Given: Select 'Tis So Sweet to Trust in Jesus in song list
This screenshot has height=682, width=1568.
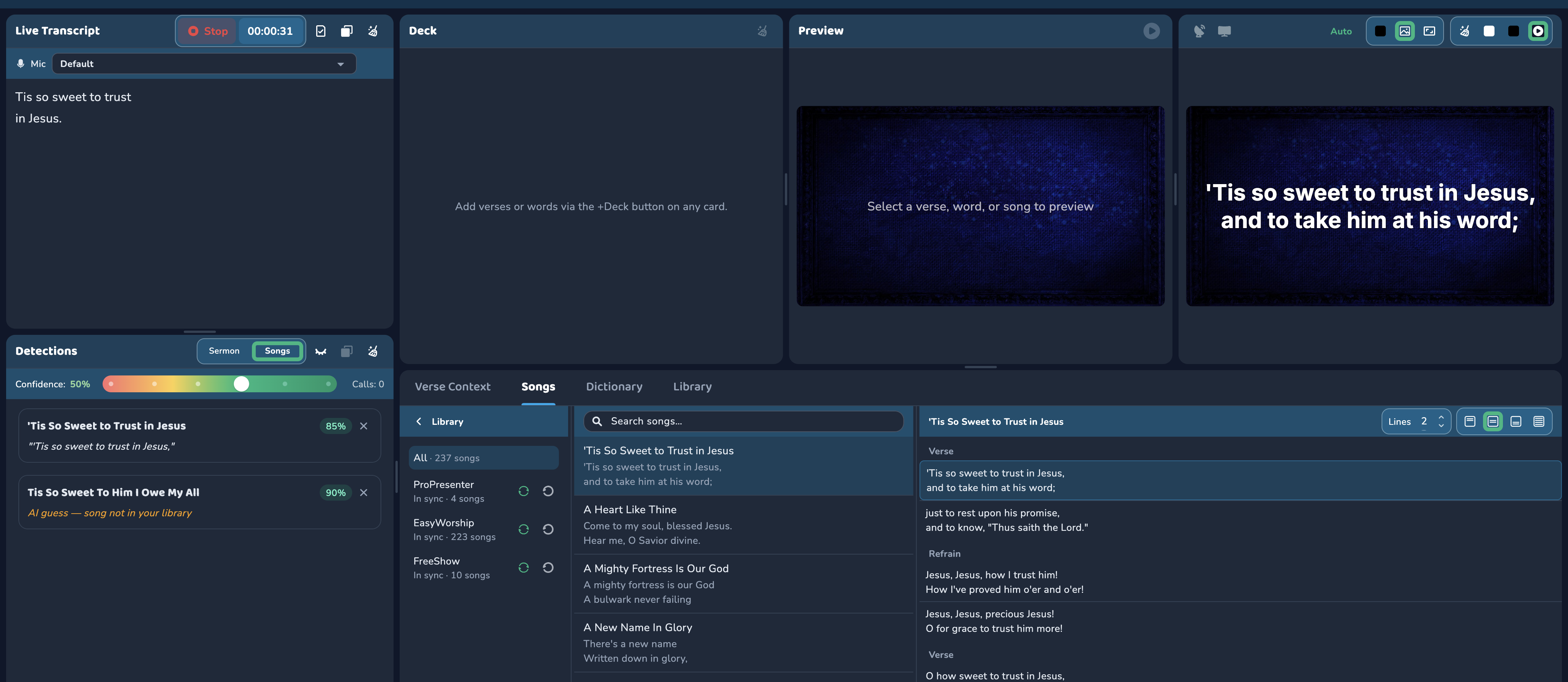Looking at the screenshot, I should [x=743, y=466].
